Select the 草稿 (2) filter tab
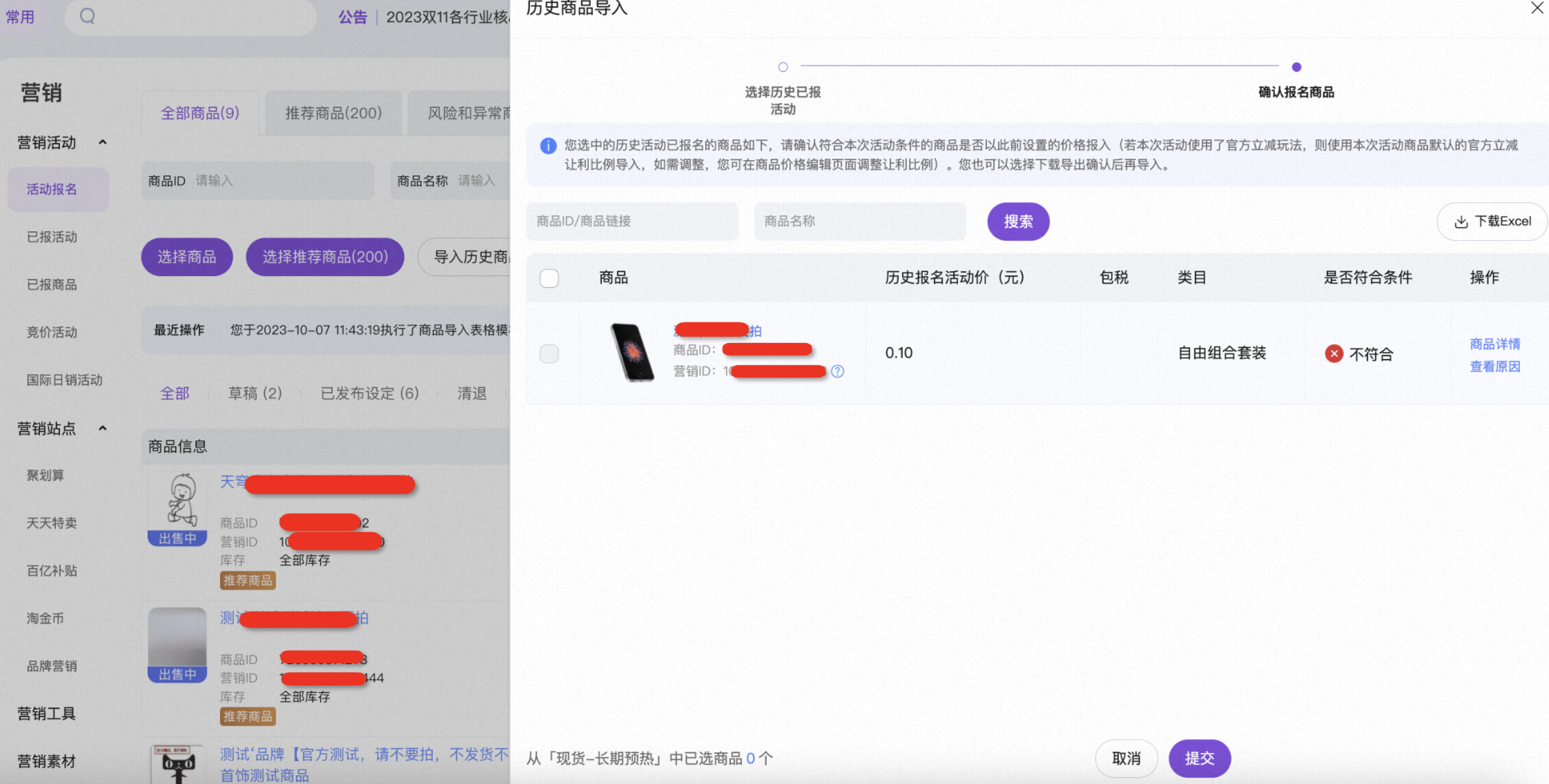This screenshot has height=784, width=1549. [x=255, y=393]
